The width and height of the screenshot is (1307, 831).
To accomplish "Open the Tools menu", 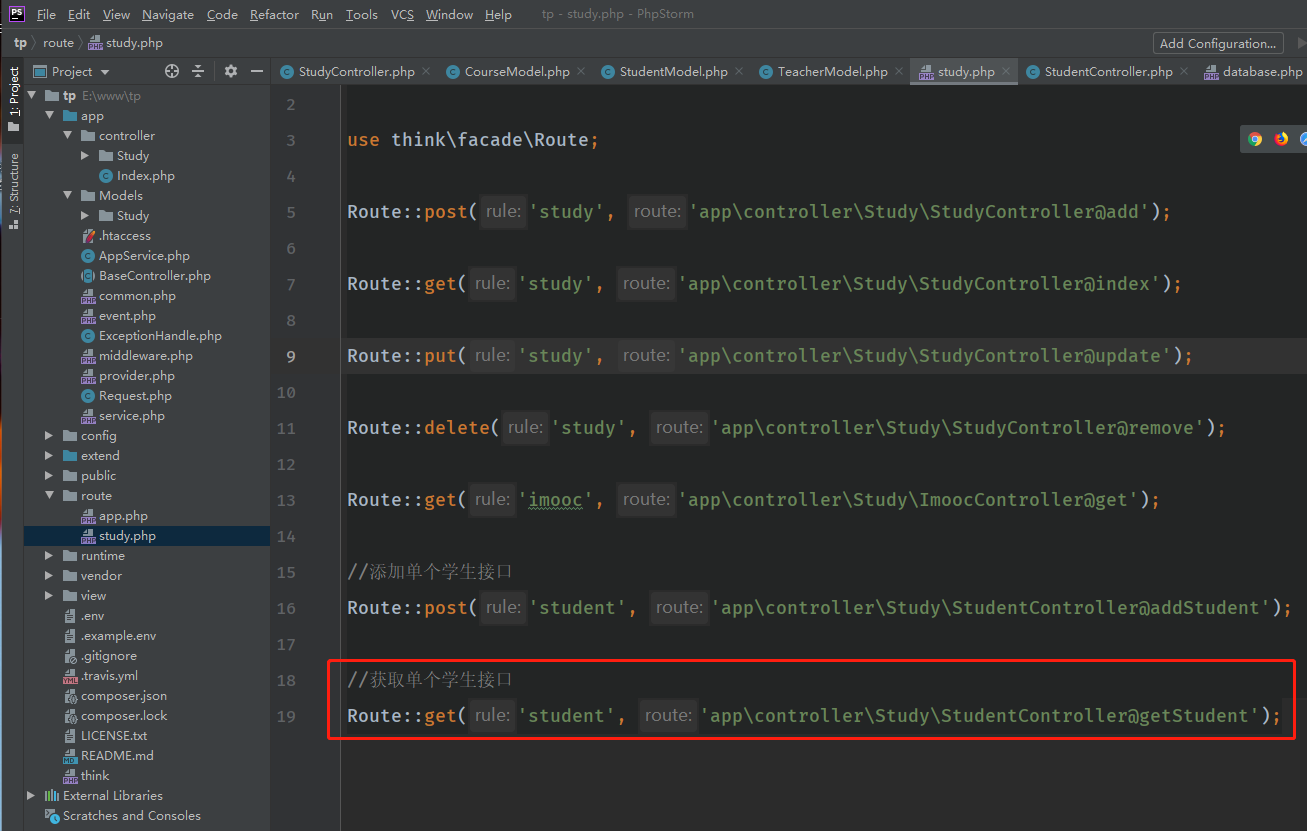I will 362,14.
